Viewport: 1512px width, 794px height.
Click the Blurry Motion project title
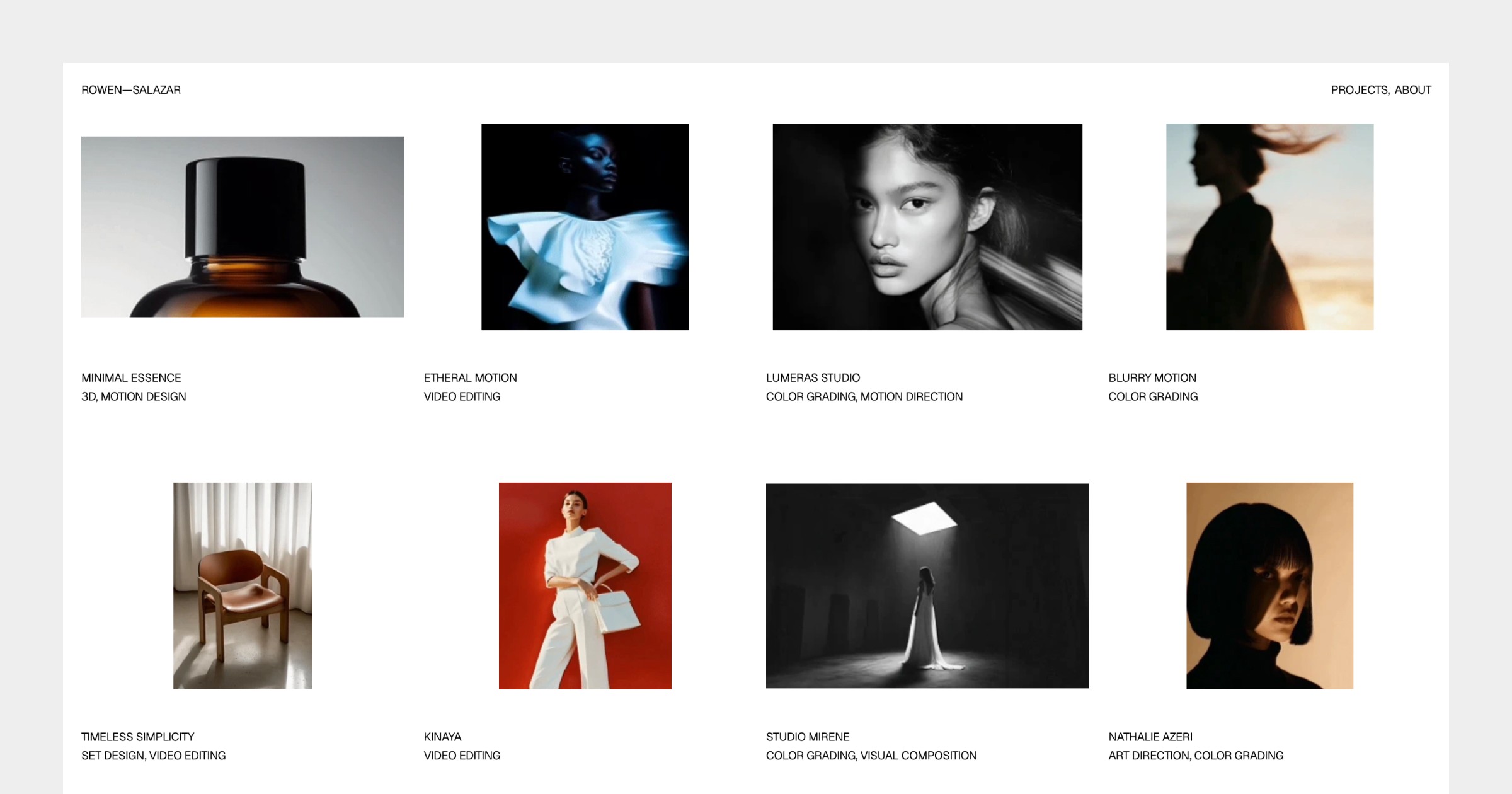[1152, 377]
